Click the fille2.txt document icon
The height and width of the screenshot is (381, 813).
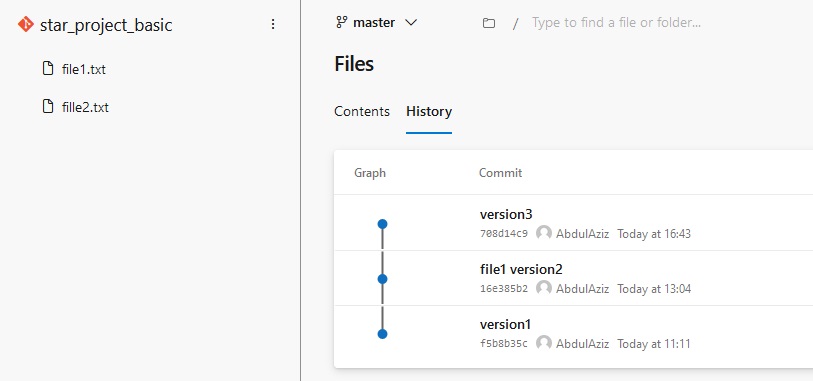click(x=48, y=107)
